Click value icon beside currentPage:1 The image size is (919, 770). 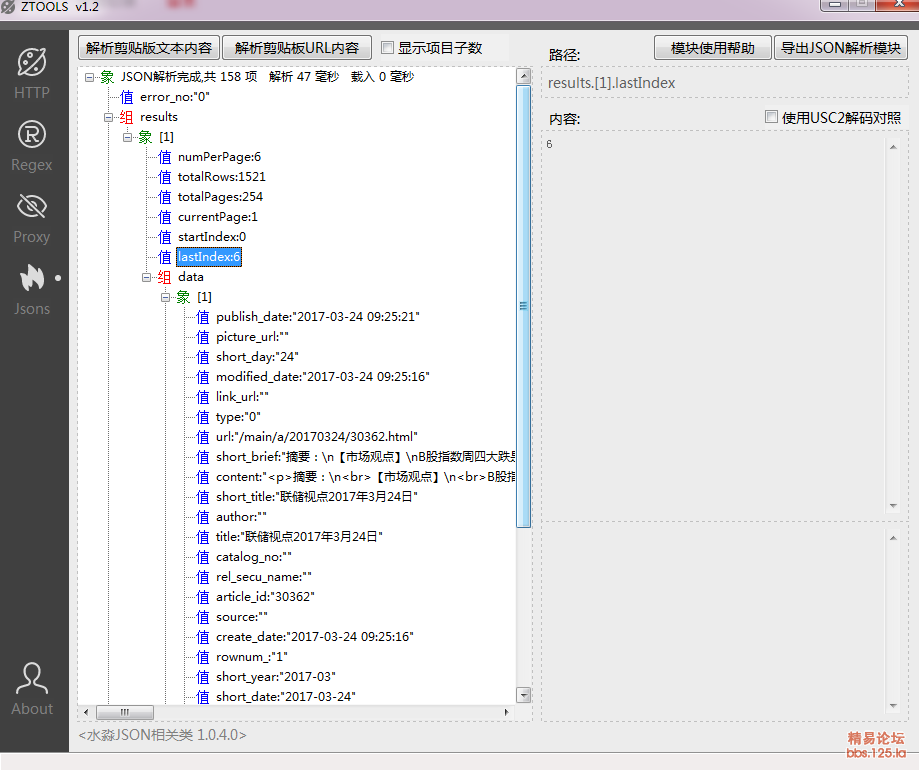165,217
